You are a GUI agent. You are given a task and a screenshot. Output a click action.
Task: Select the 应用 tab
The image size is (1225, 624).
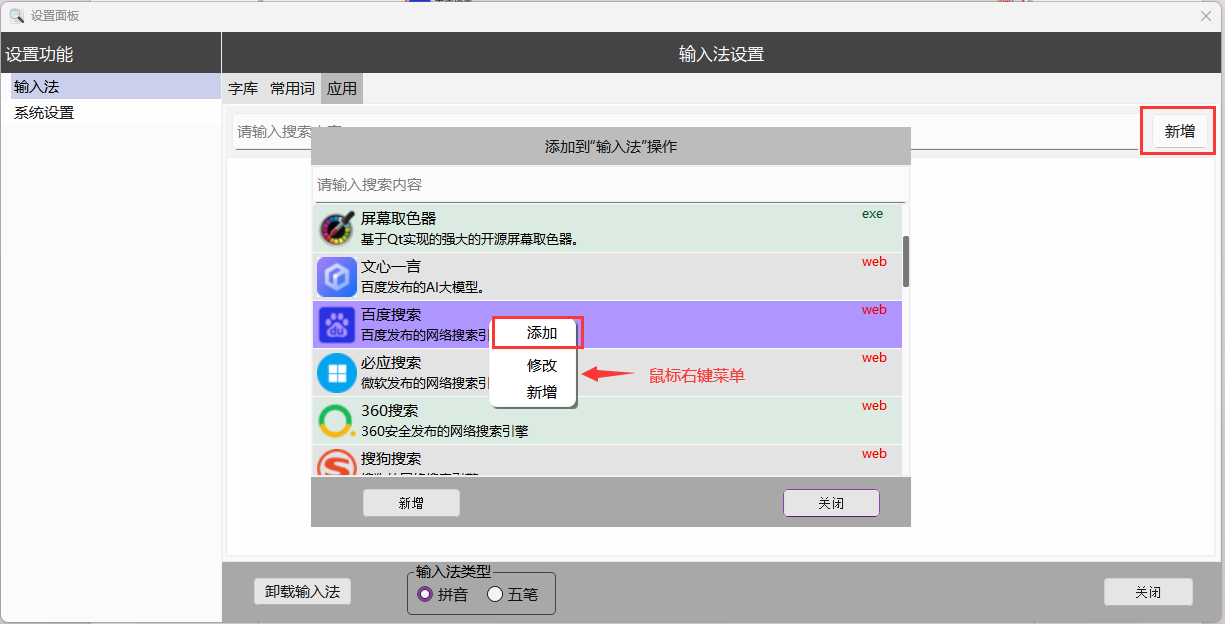coord(342,88)
